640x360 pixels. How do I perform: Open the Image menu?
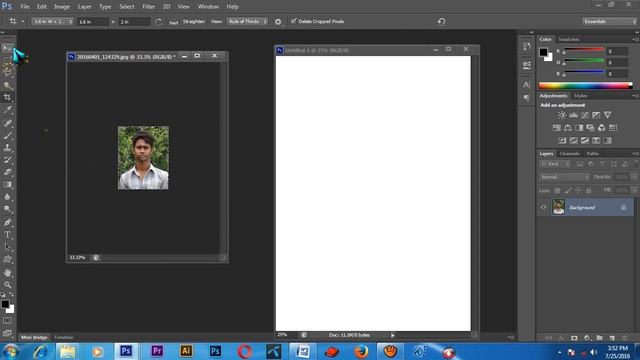(62, 7)
